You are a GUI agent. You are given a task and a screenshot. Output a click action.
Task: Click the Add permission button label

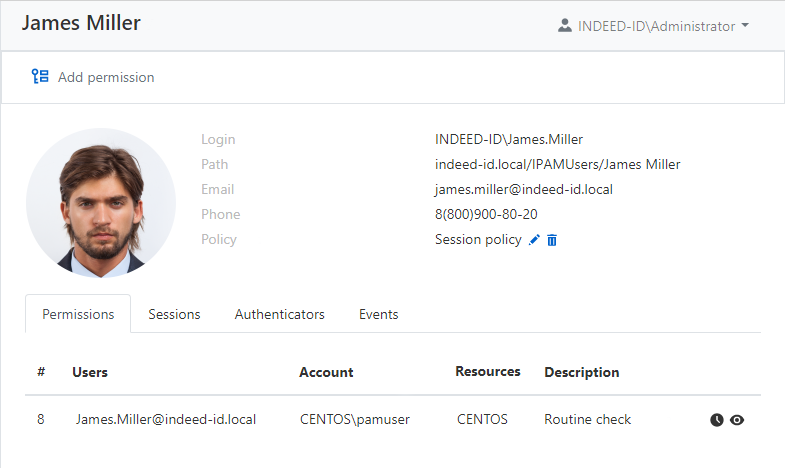[x=106, y=77]
